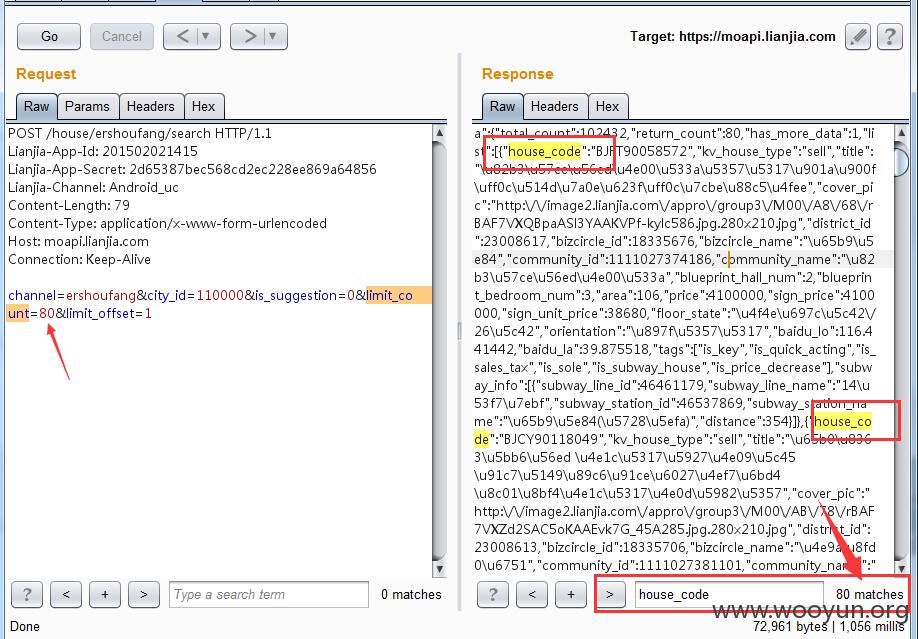The height and width of the screenshot is (639, 918).
Task: Focus the request 'Type a search term' field
Action: pos(269,594)
